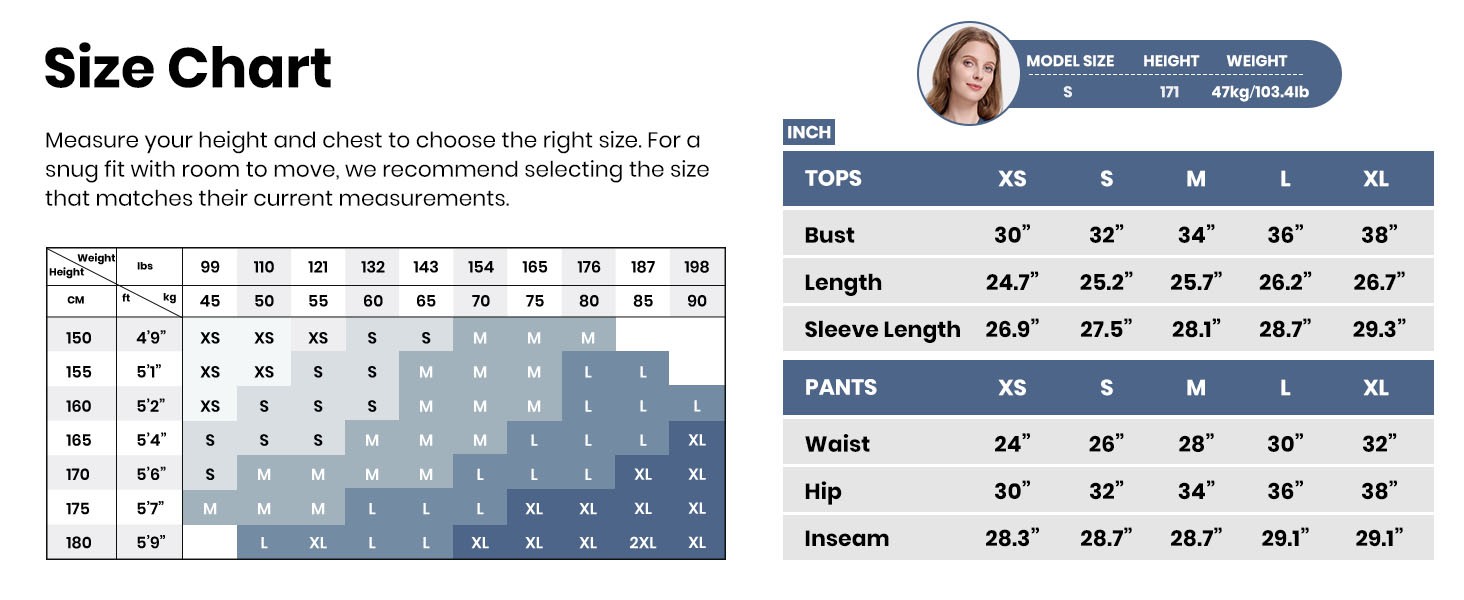This screenshot has height=600, width=1464.
Task: Click the 28.3” inseam value
Action: (x=1012, y=539)
